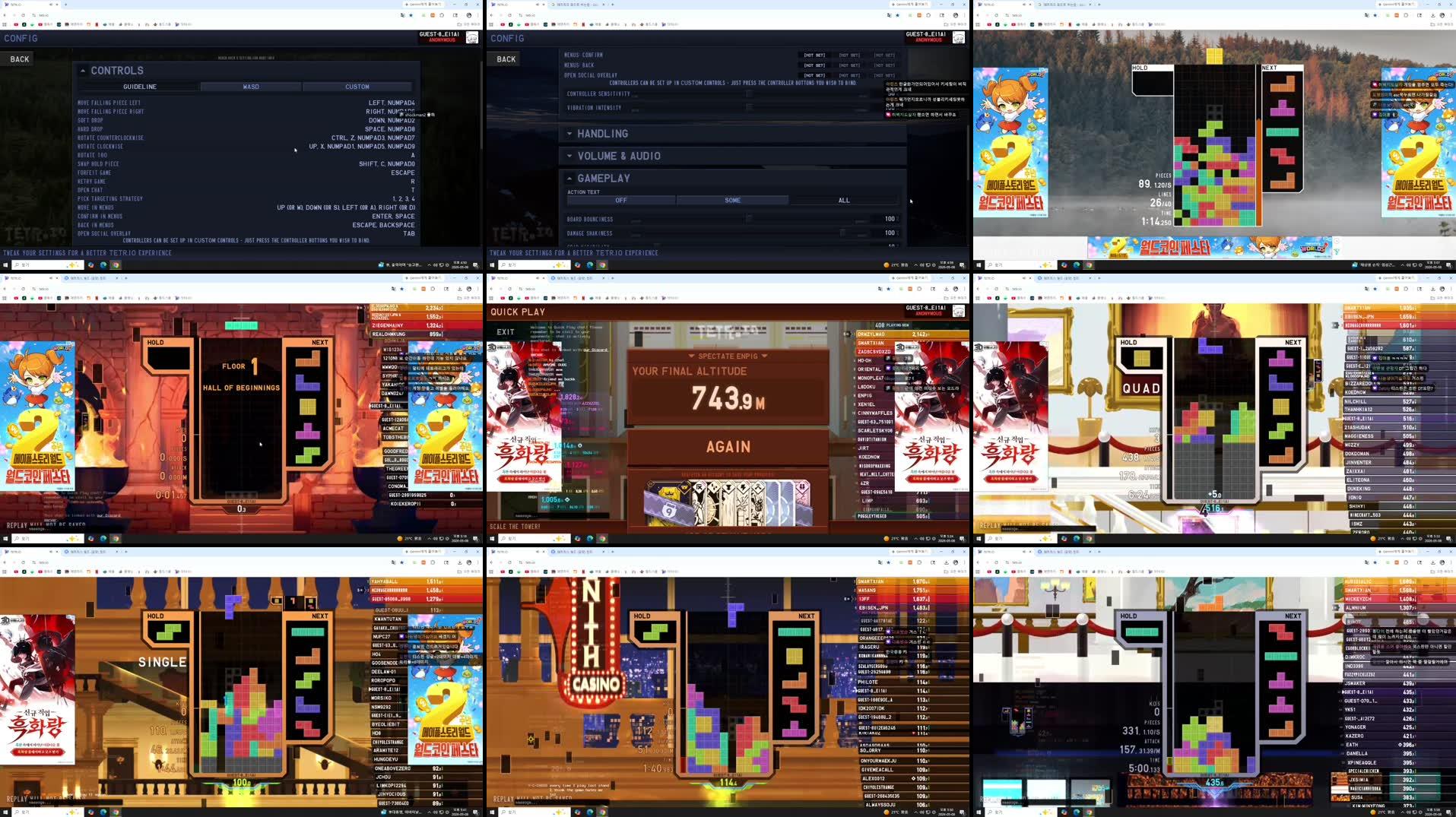Adjust the Vibration Intensity slider handle
Image resolution: width=1456 pixels, height=817 pixels.
click(749, 108)
